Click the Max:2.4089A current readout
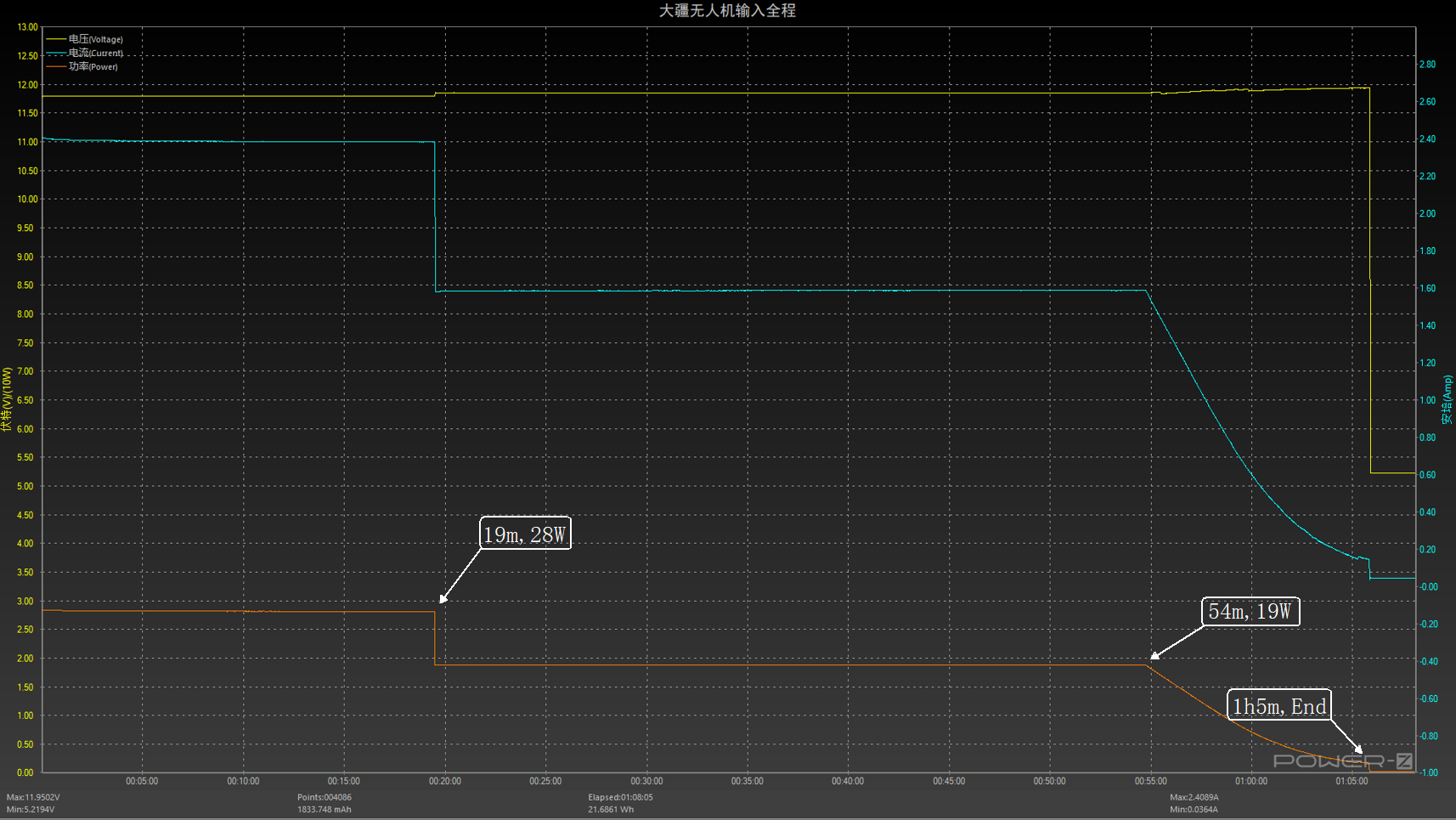1456x820 pixels. click(1194, 797)
